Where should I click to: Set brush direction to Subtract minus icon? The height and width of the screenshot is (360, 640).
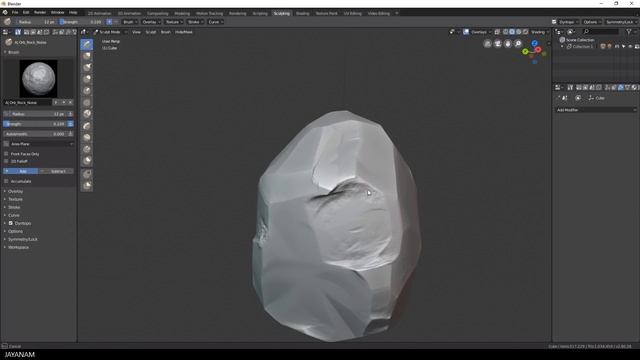116,22
